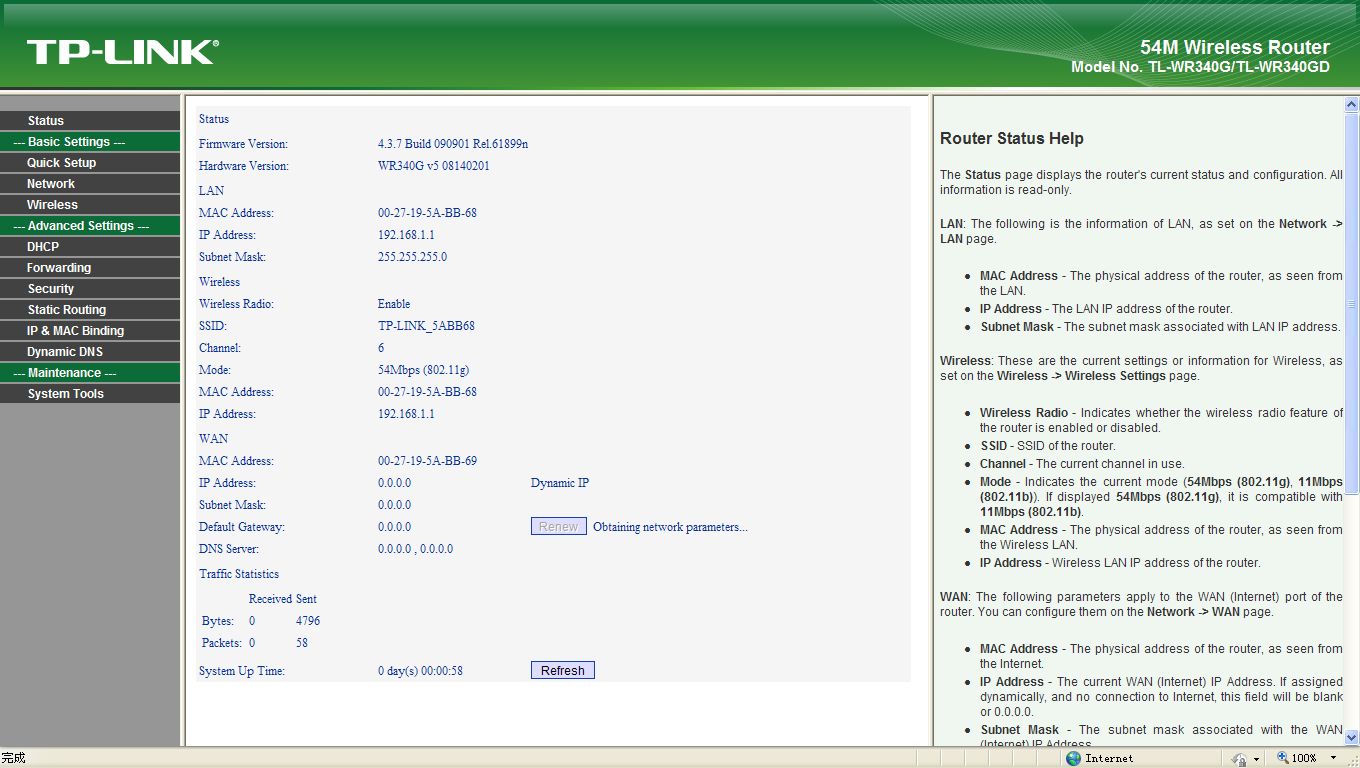This screenshot has height=768, width=1360.
Task: Open the Security menu item
Action: tap(90, 288)
